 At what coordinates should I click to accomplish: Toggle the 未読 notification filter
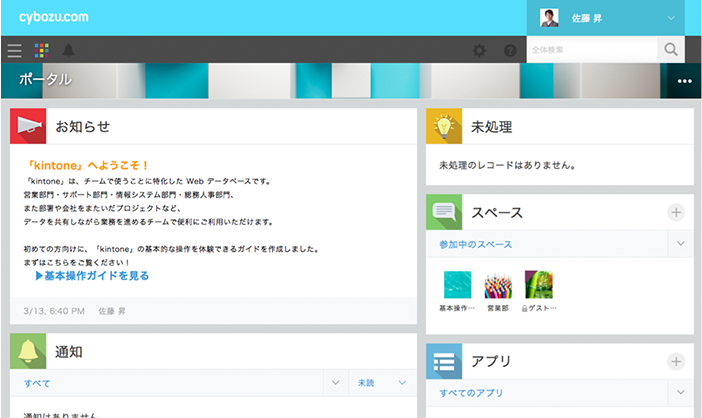[x=381, y=383]
